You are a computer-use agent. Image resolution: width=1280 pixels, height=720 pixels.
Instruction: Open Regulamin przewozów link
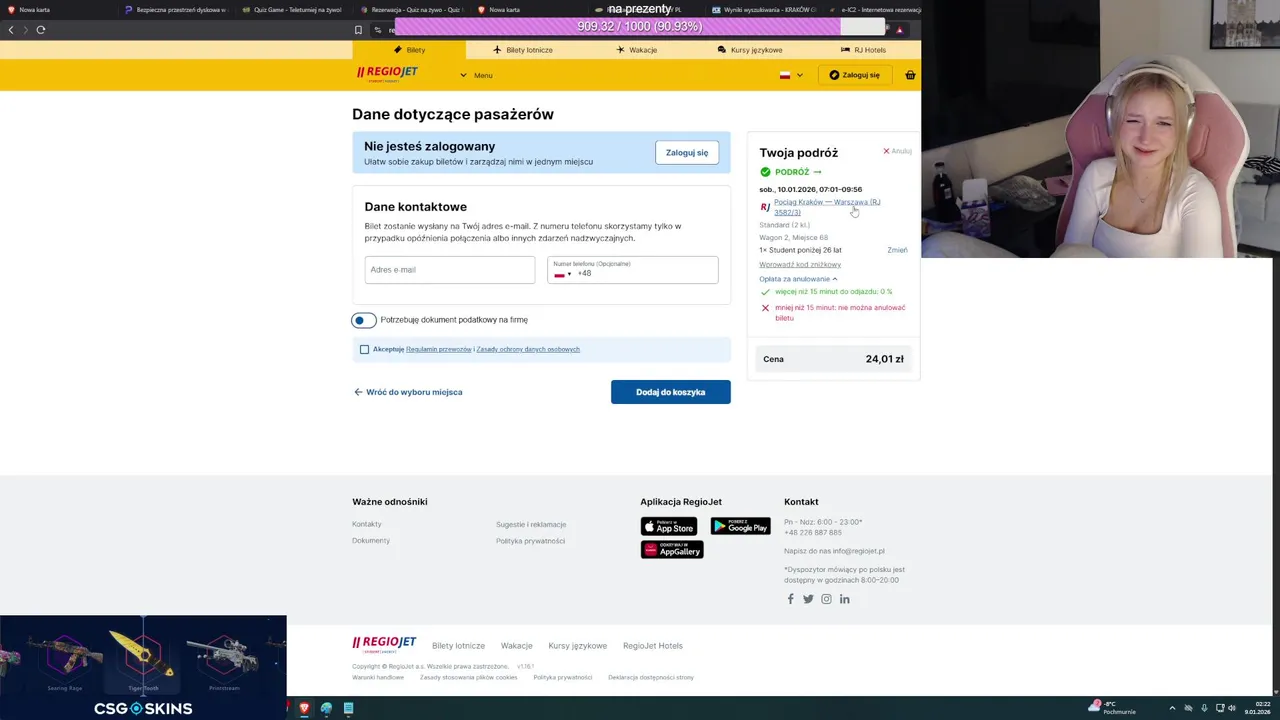[438, 349]
